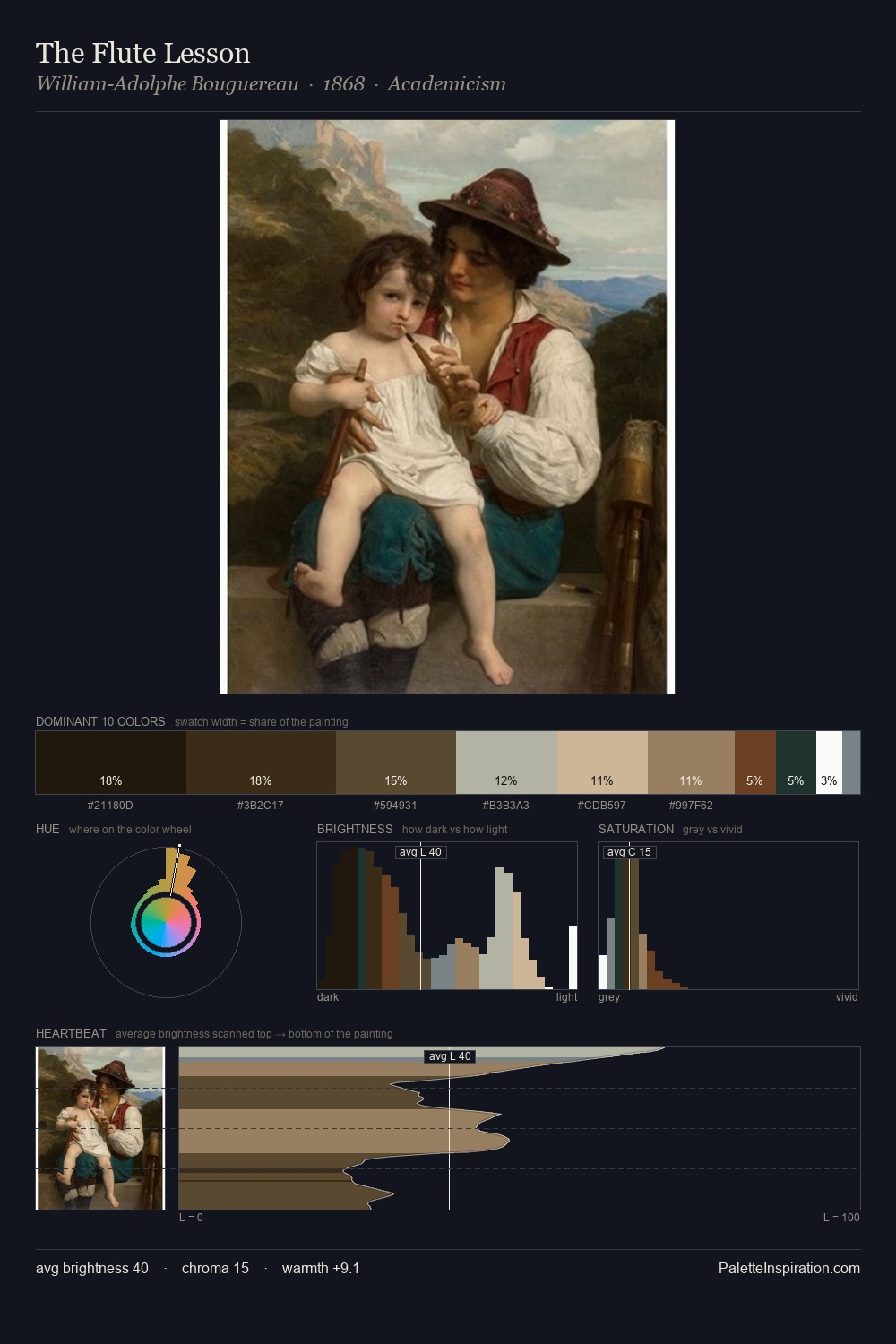
Task: Click the avg L 40 heartbeat chart label
Action: tap(450, 1056)
